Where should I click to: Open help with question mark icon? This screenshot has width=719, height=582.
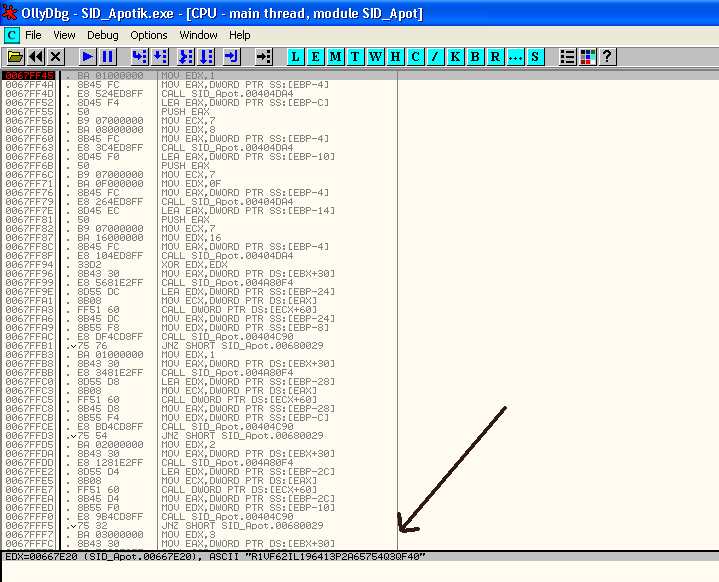[x=607, y=57]
